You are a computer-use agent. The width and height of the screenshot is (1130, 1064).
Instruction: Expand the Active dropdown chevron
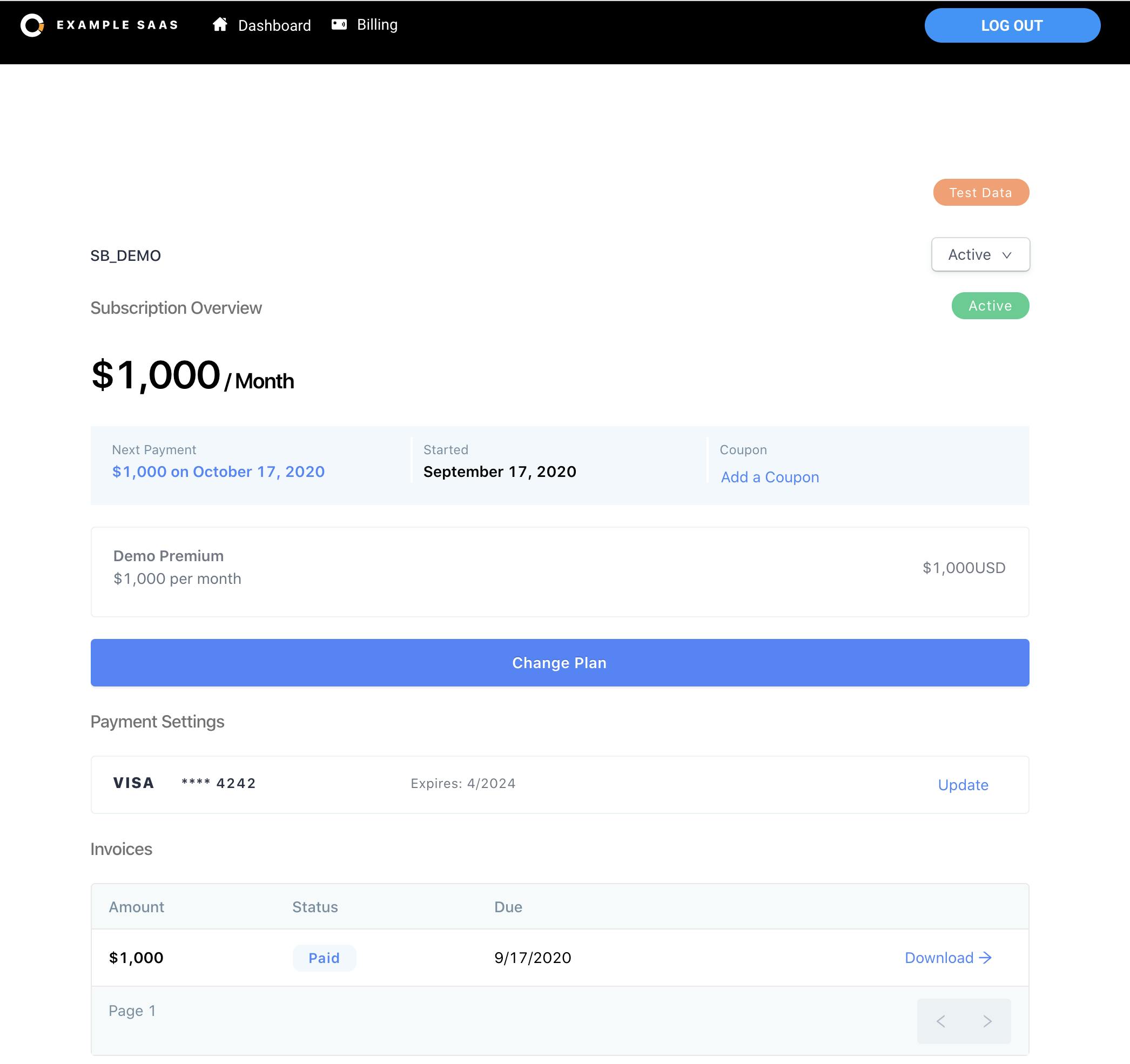[x=1007, y=255]
